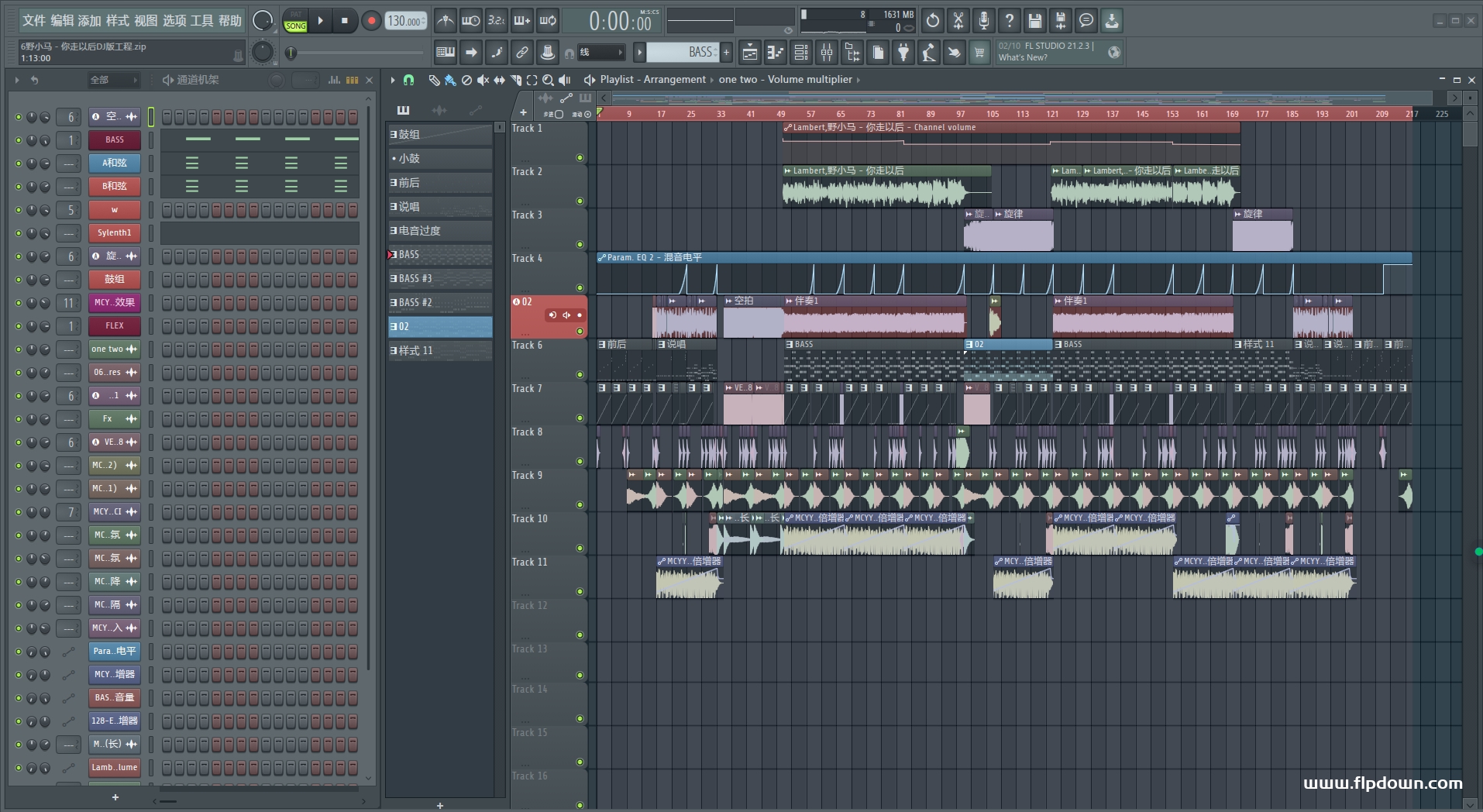This screenshot has height=812, width=1483.
Task: Open the browser tree view icon
Action: [x=852, y=53]
